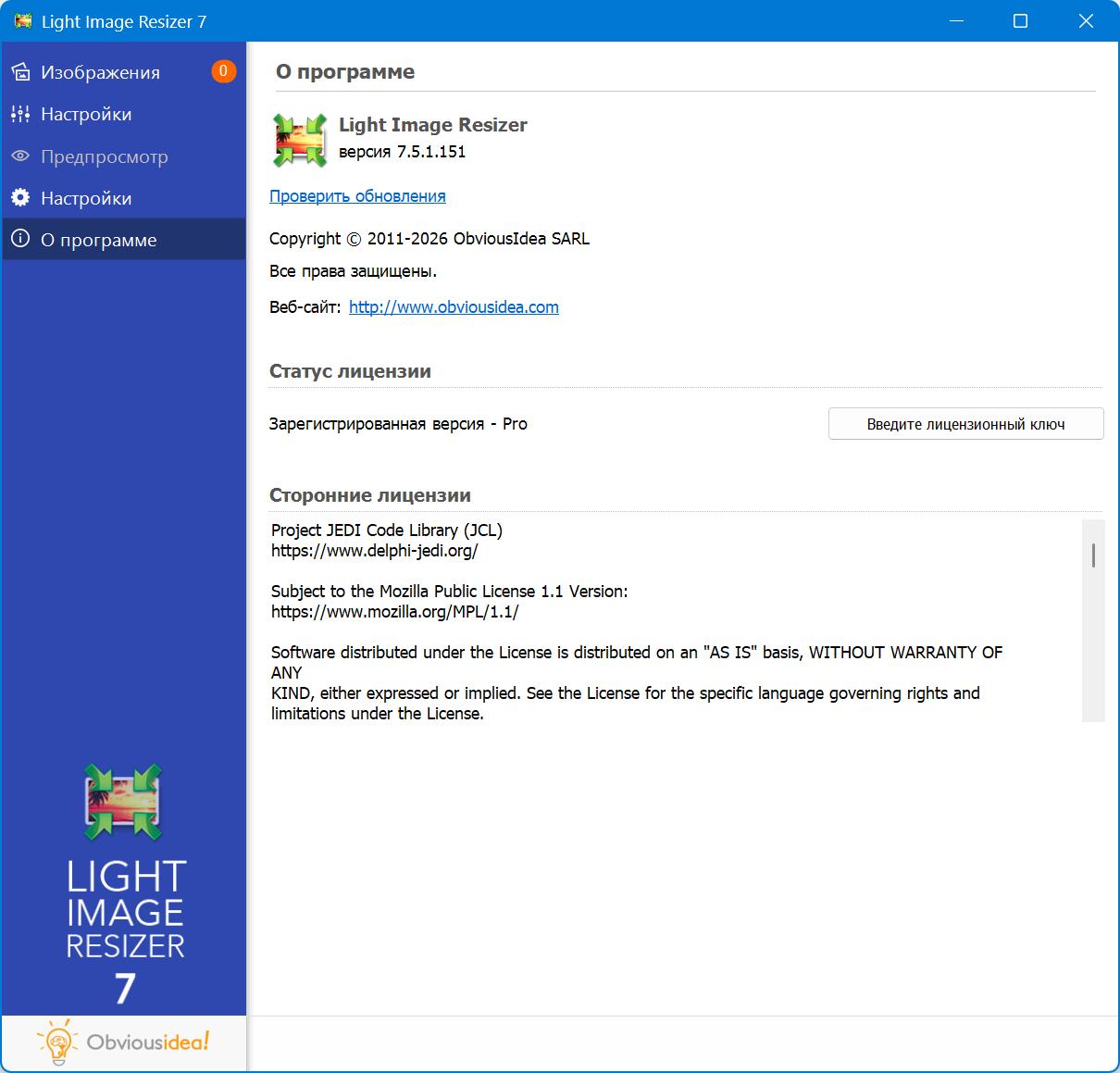Image resolution: width=1120 pixels, height=1073 pixels.
Task: Click the eye icon next to Предпросмотр
Action: click(x=20, y=156)
